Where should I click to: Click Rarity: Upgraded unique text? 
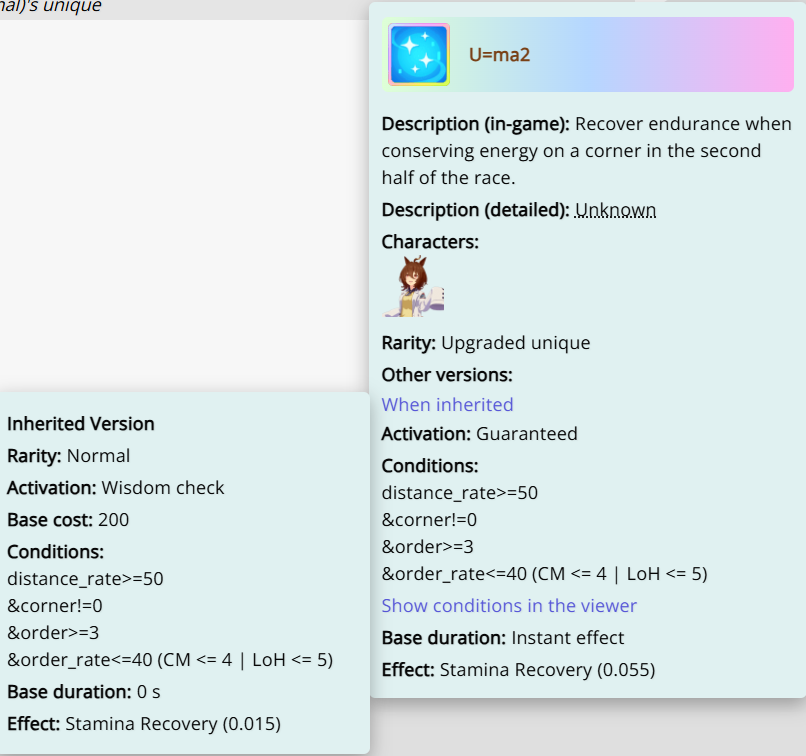pos(486,342)
